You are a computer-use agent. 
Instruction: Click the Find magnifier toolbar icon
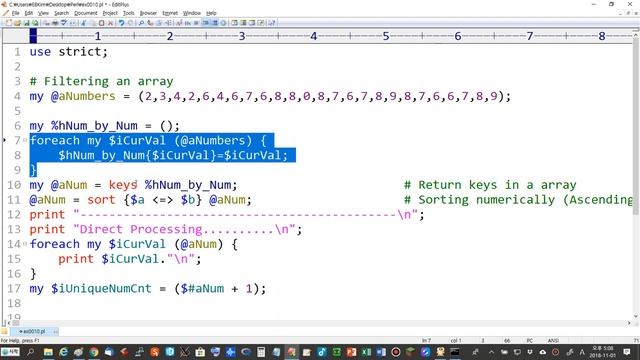point(141,23)
